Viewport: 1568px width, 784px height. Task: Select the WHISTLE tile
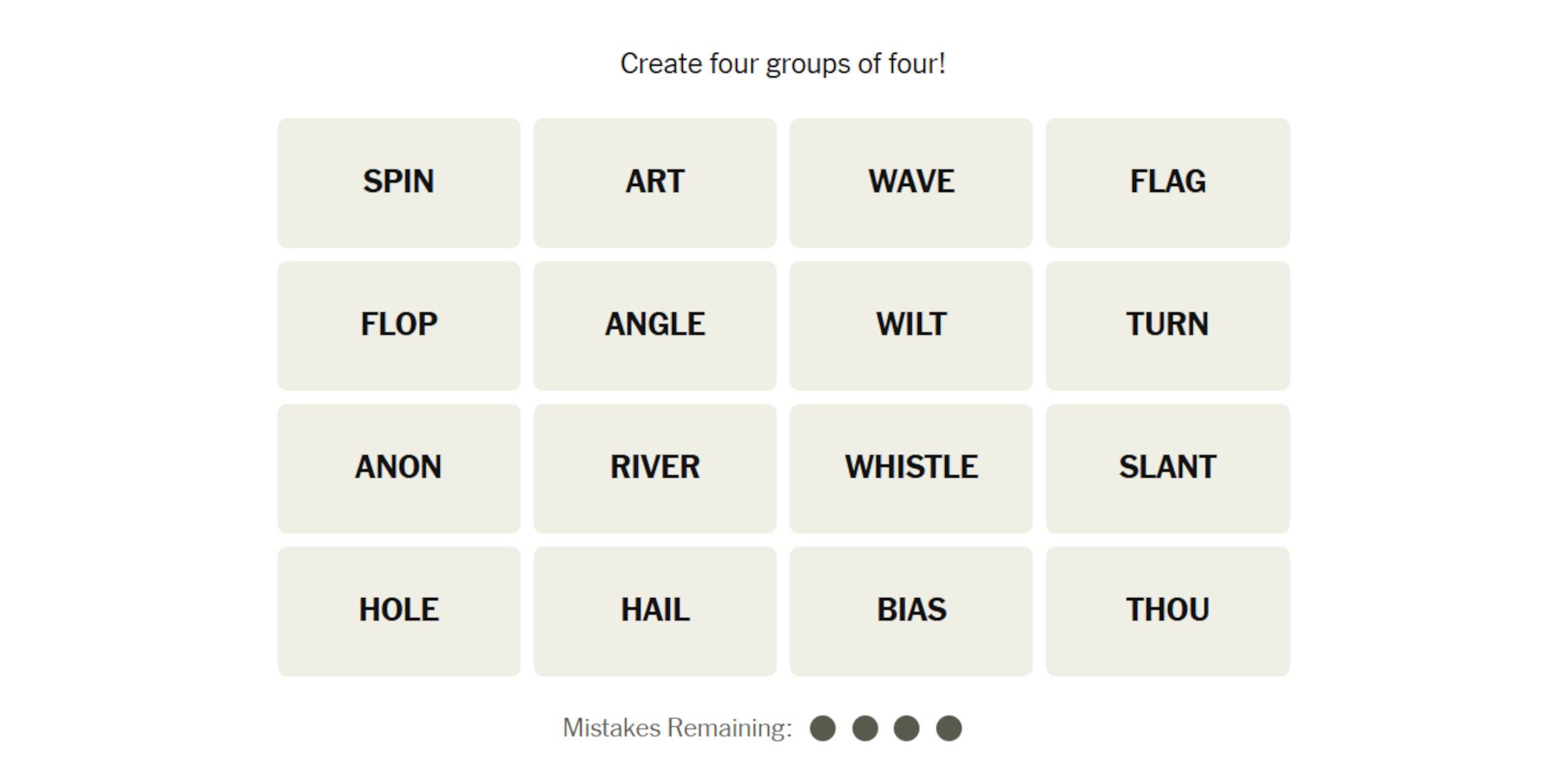click(x=911, y=468)
